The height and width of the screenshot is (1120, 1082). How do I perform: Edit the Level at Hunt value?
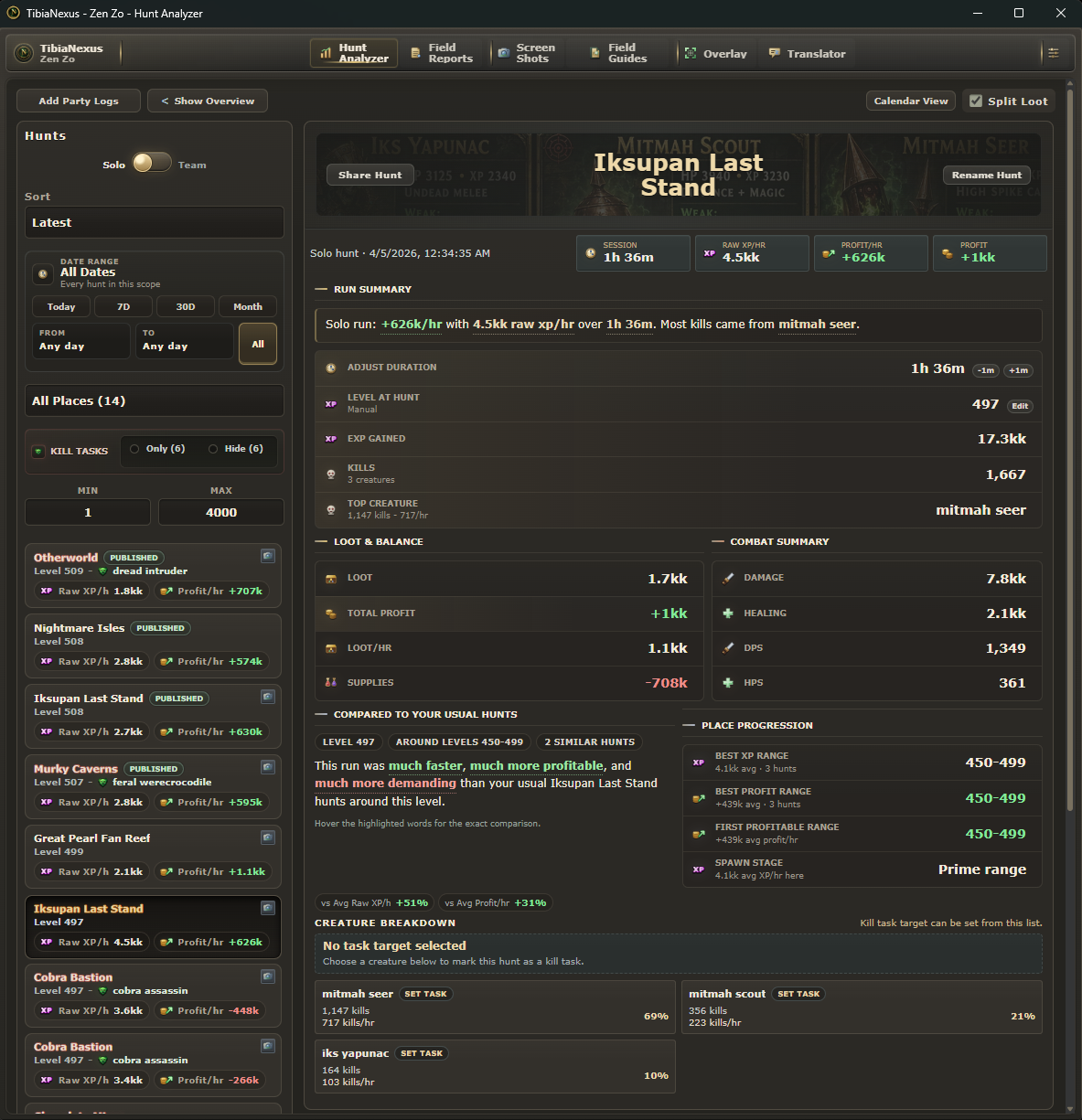(1020, 406)
